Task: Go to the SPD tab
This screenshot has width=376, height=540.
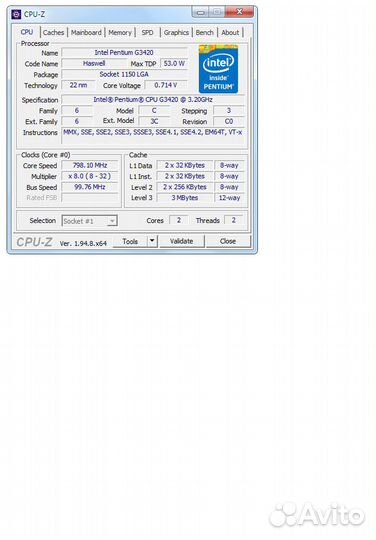Action: pyautogui.click(x=147, y=32)
